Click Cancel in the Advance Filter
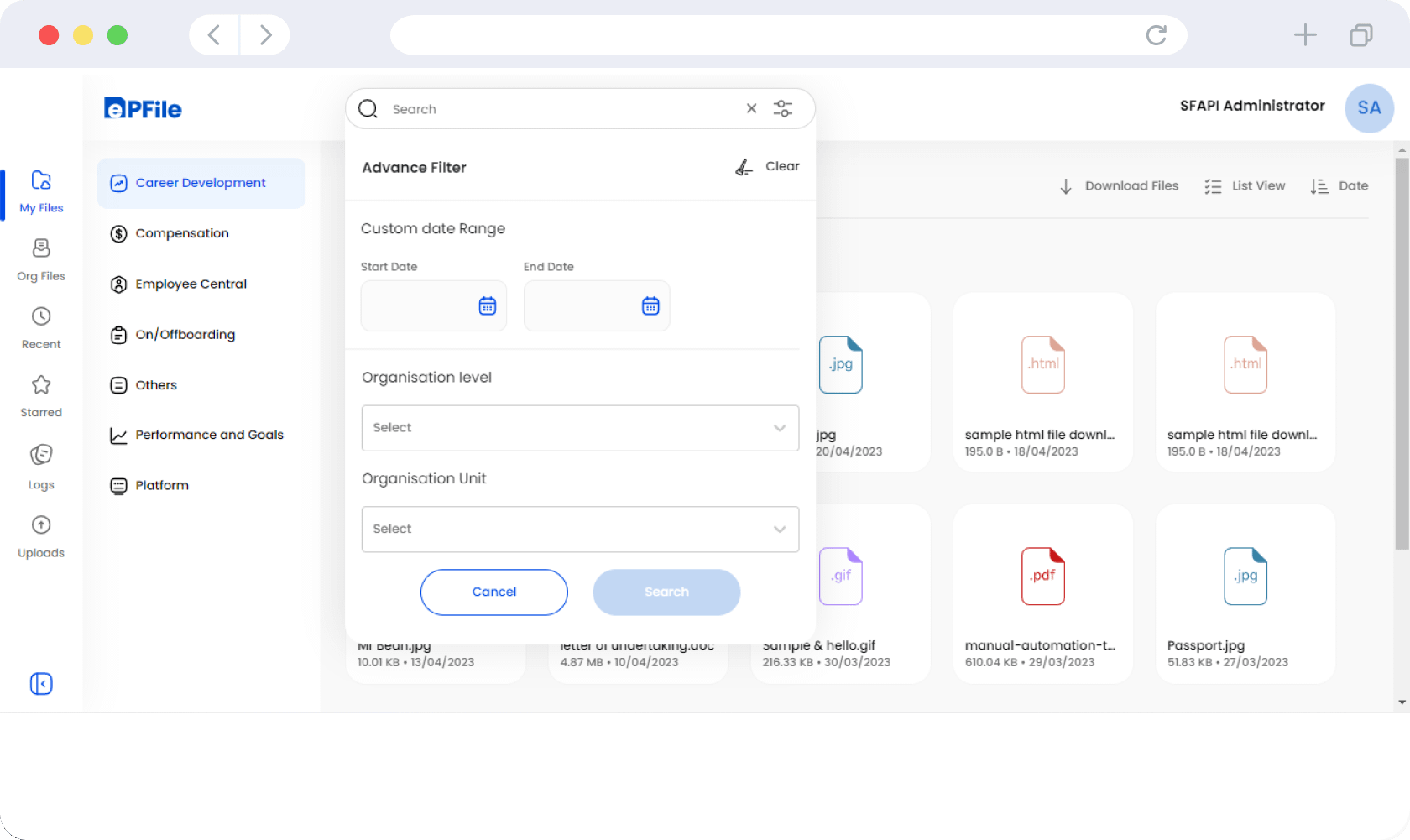The width and height of the screenshot is (1410, 840). 493,592
